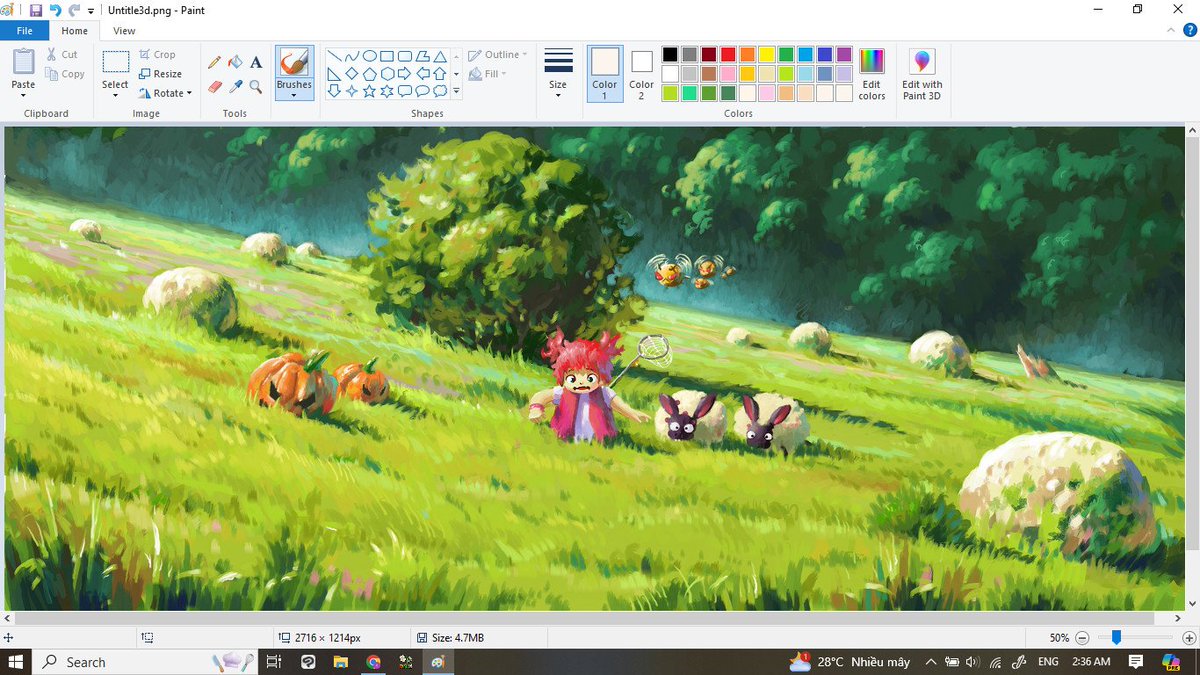1200x675 pixels.
Task: Click the Brushes tool icon
Action: coord(294,62)
